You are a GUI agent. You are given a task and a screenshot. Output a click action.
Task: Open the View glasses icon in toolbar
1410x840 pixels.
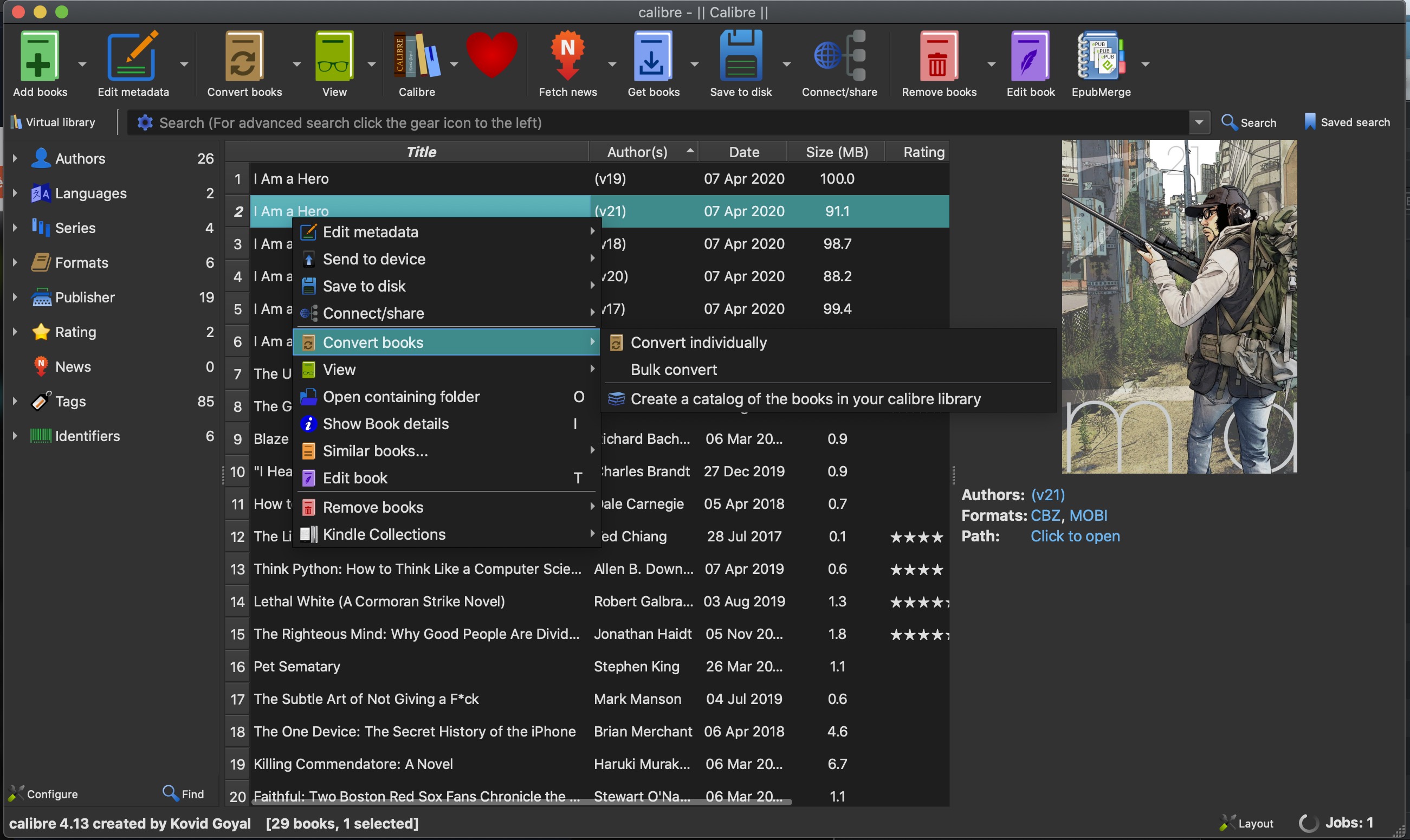click(x=334, y=56)
